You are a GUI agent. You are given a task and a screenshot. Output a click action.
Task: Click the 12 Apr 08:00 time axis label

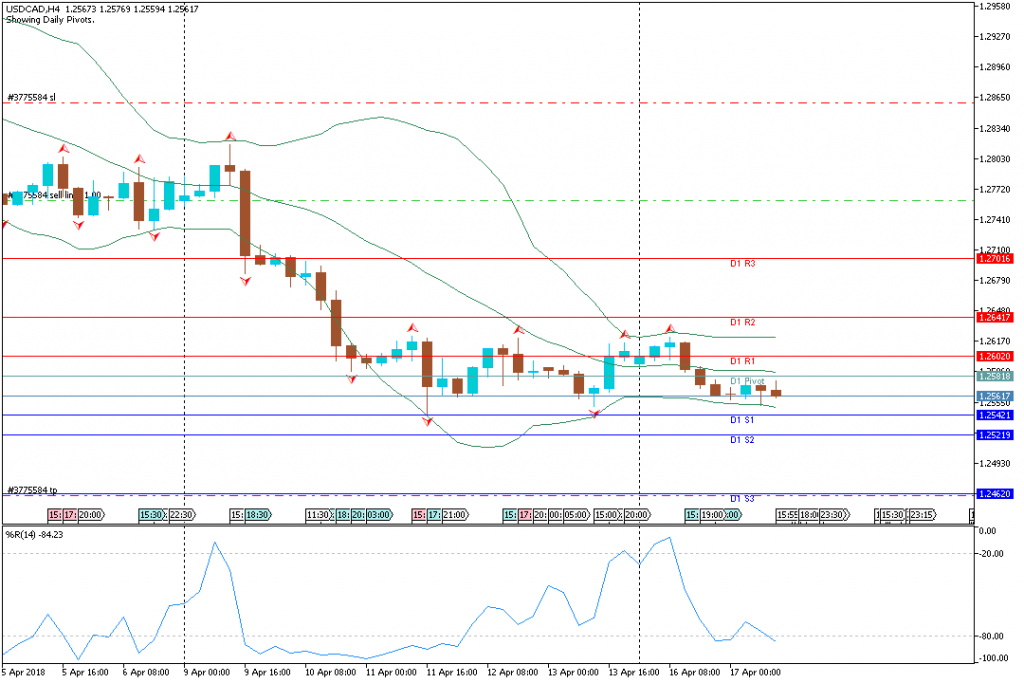coord(513,673)
